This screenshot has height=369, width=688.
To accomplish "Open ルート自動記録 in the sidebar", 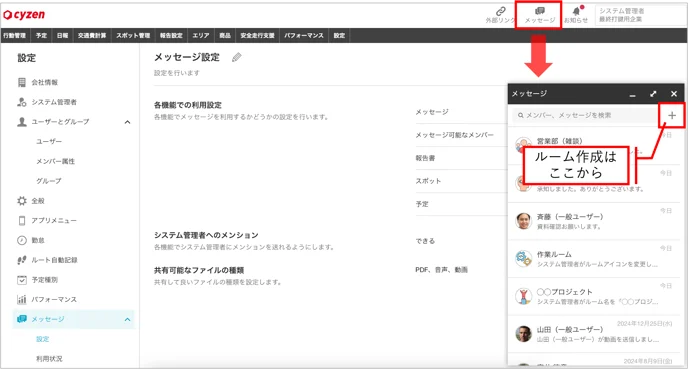I will click(47, 260).
